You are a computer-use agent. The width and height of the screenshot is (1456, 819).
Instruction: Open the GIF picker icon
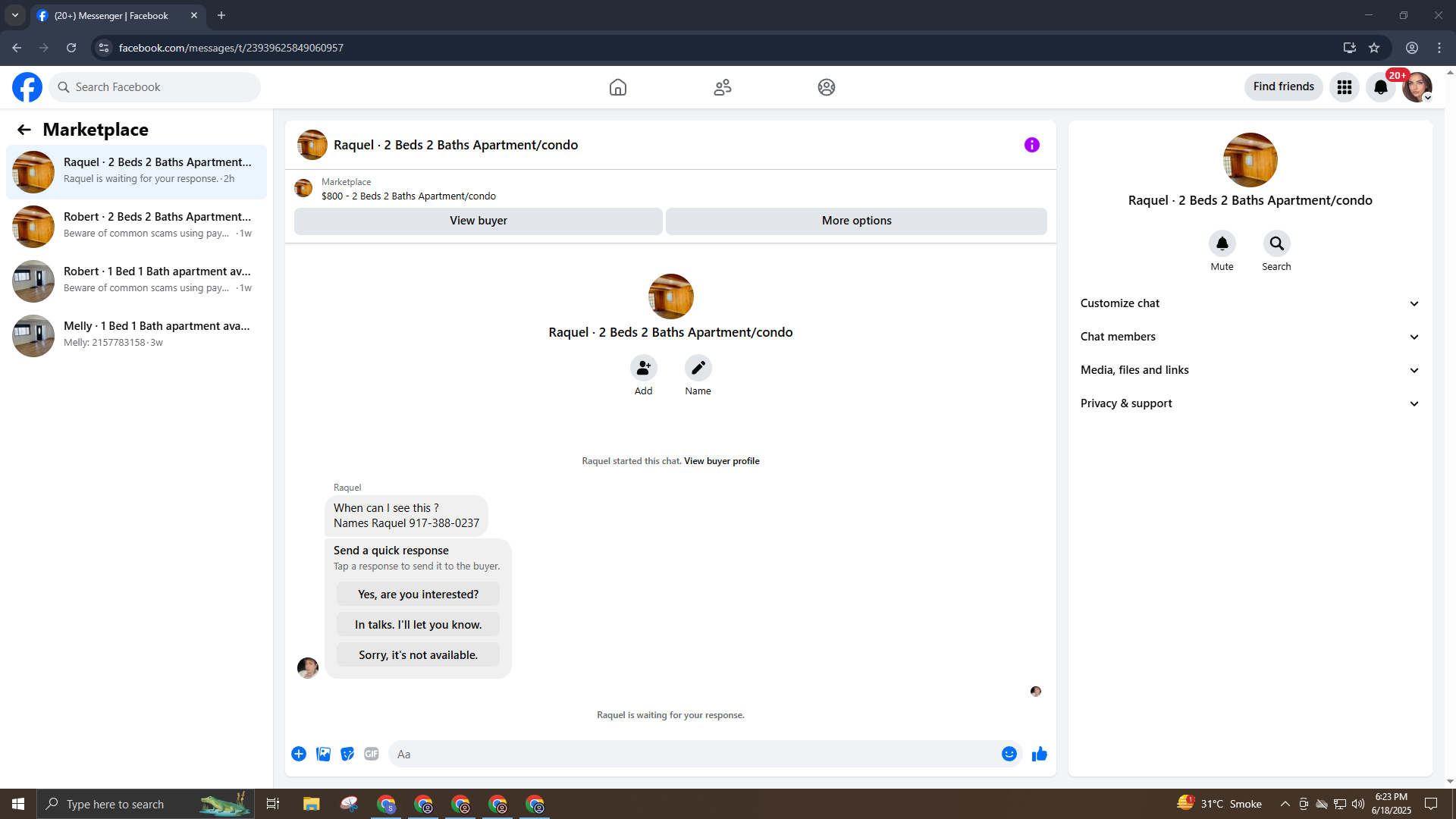click(x=372, y=754)
